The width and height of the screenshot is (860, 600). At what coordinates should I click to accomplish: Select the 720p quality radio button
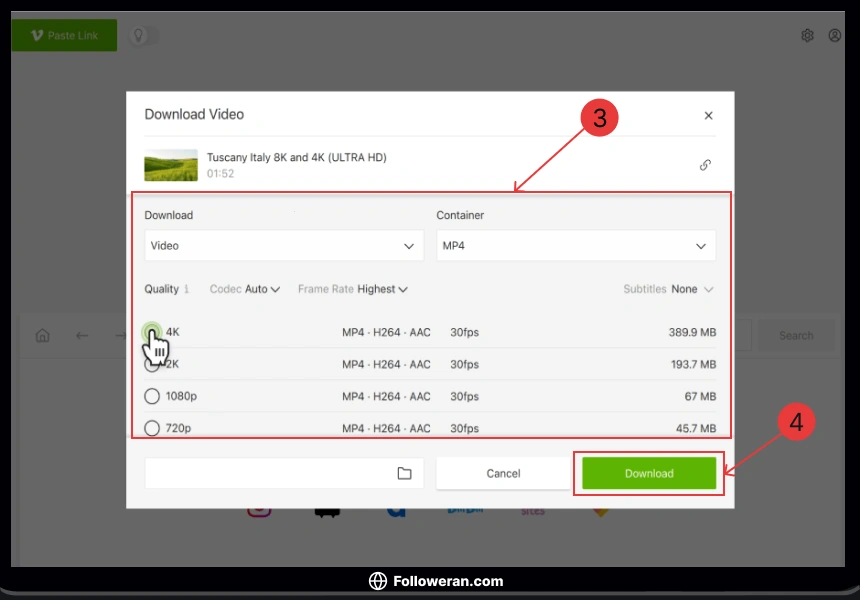tap(152, 428)
